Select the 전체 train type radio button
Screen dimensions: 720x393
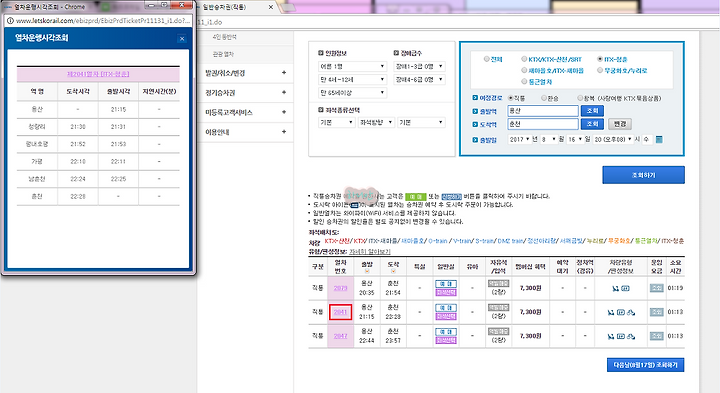[486, 59]
